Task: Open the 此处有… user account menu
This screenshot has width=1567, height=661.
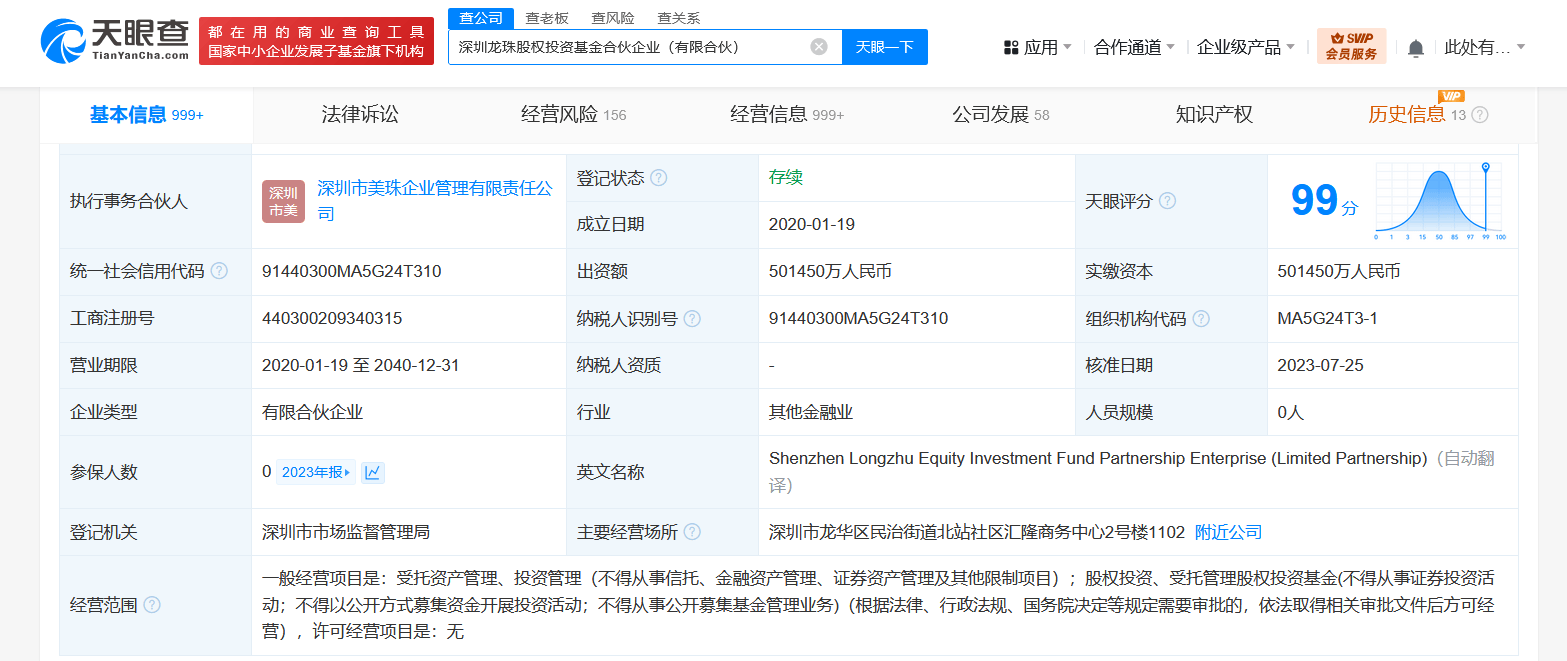Action: click(1485, 47)
